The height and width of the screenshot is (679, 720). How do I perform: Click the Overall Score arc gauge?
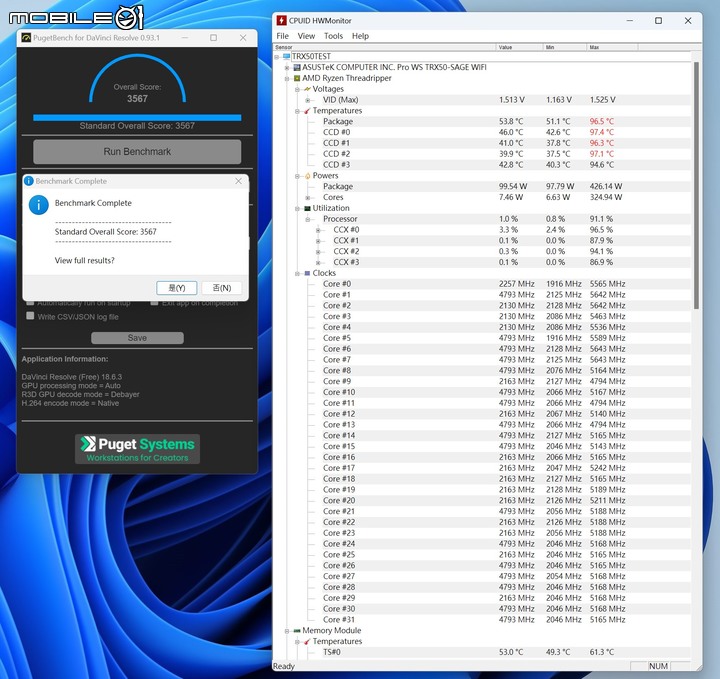click(137, 78)
